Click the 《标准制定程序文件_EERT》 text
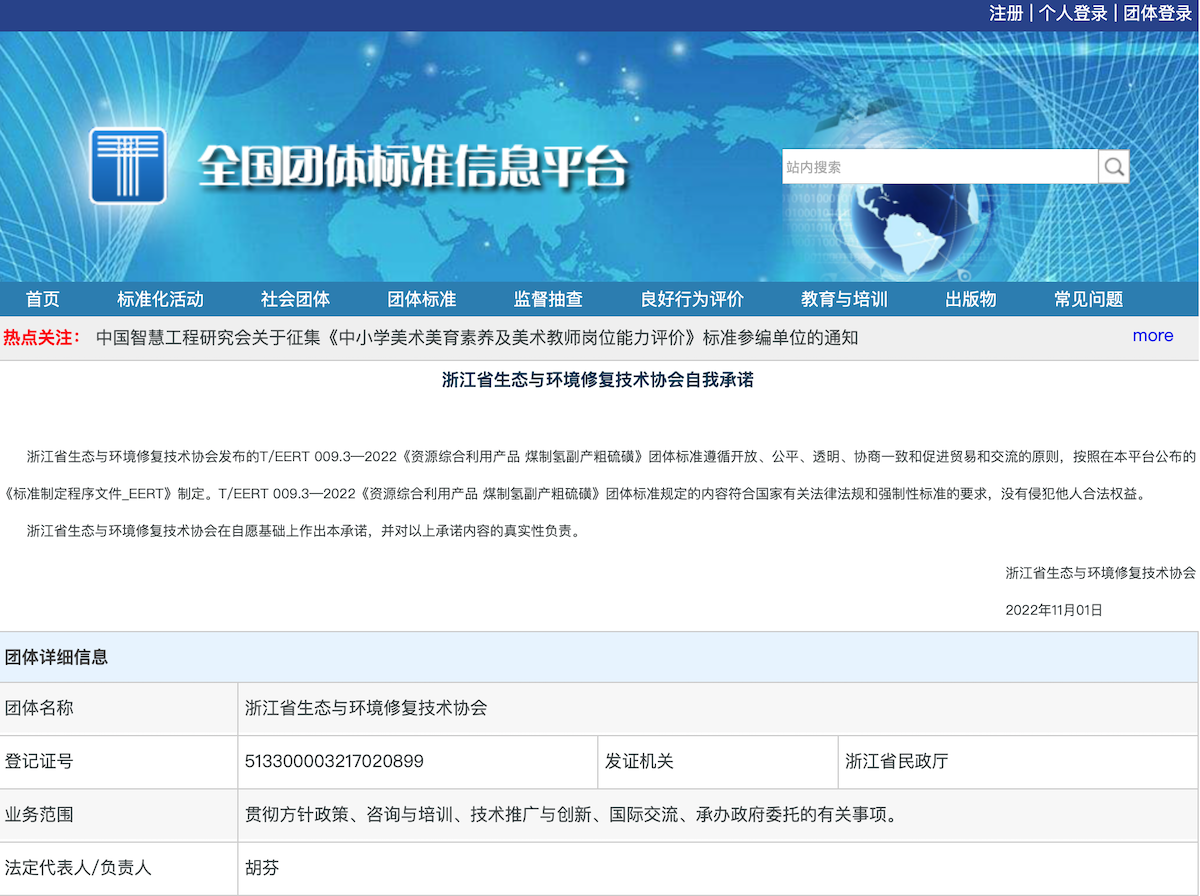The width and height of the screenshot is (1200, 896). pos(90,494)
